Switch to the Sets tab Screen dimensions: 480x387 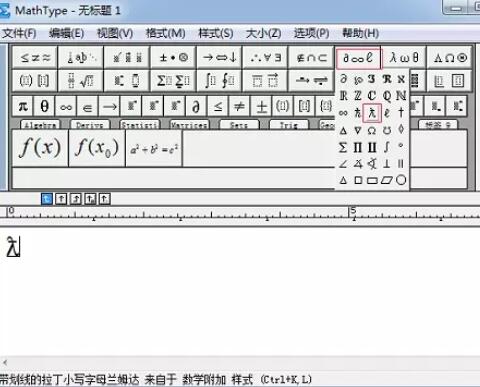[239, 125]
